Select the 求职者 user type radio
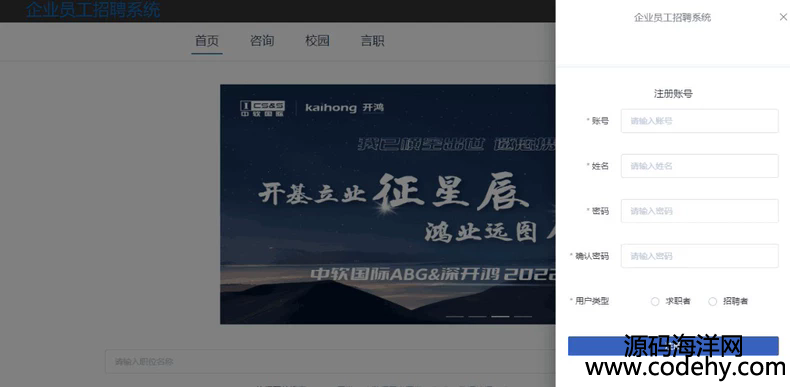The image size is (790, 387). pos(655,301)
